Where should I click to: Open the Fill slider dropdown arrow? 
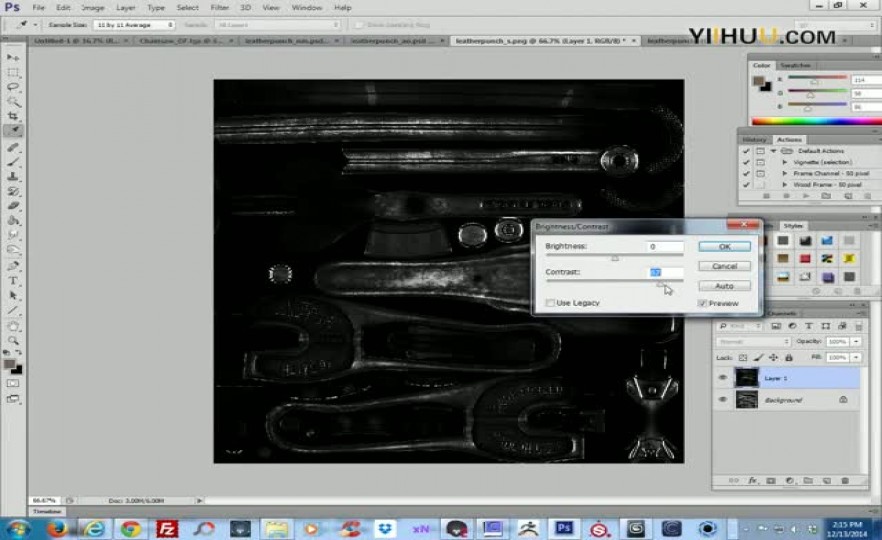tap(856, 358)
